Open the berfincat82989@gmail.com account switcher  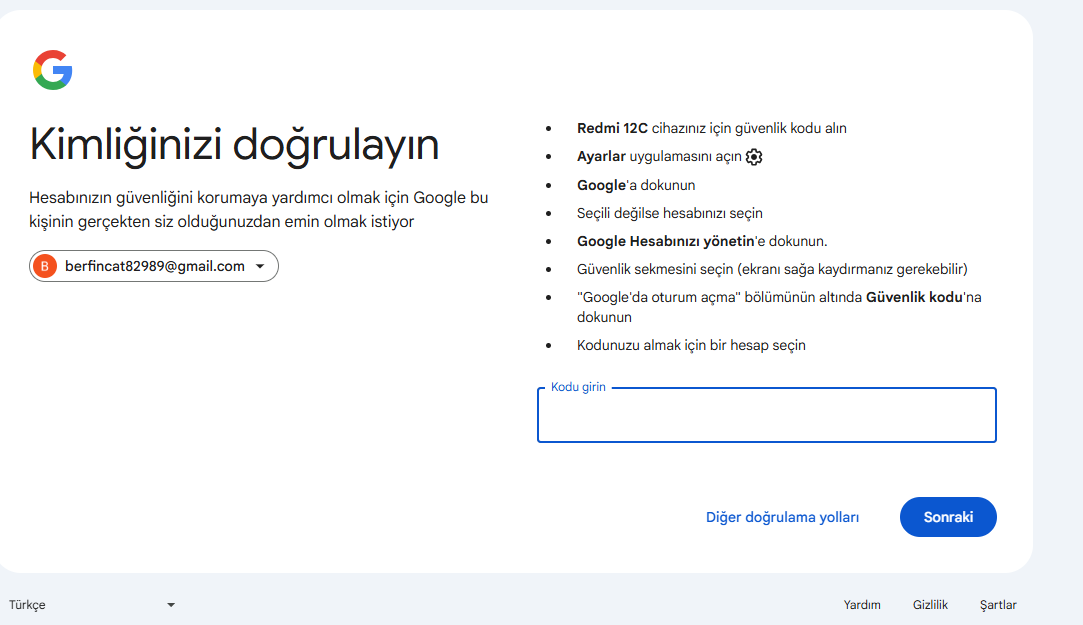pyautogui.click(x=153, y=266)
